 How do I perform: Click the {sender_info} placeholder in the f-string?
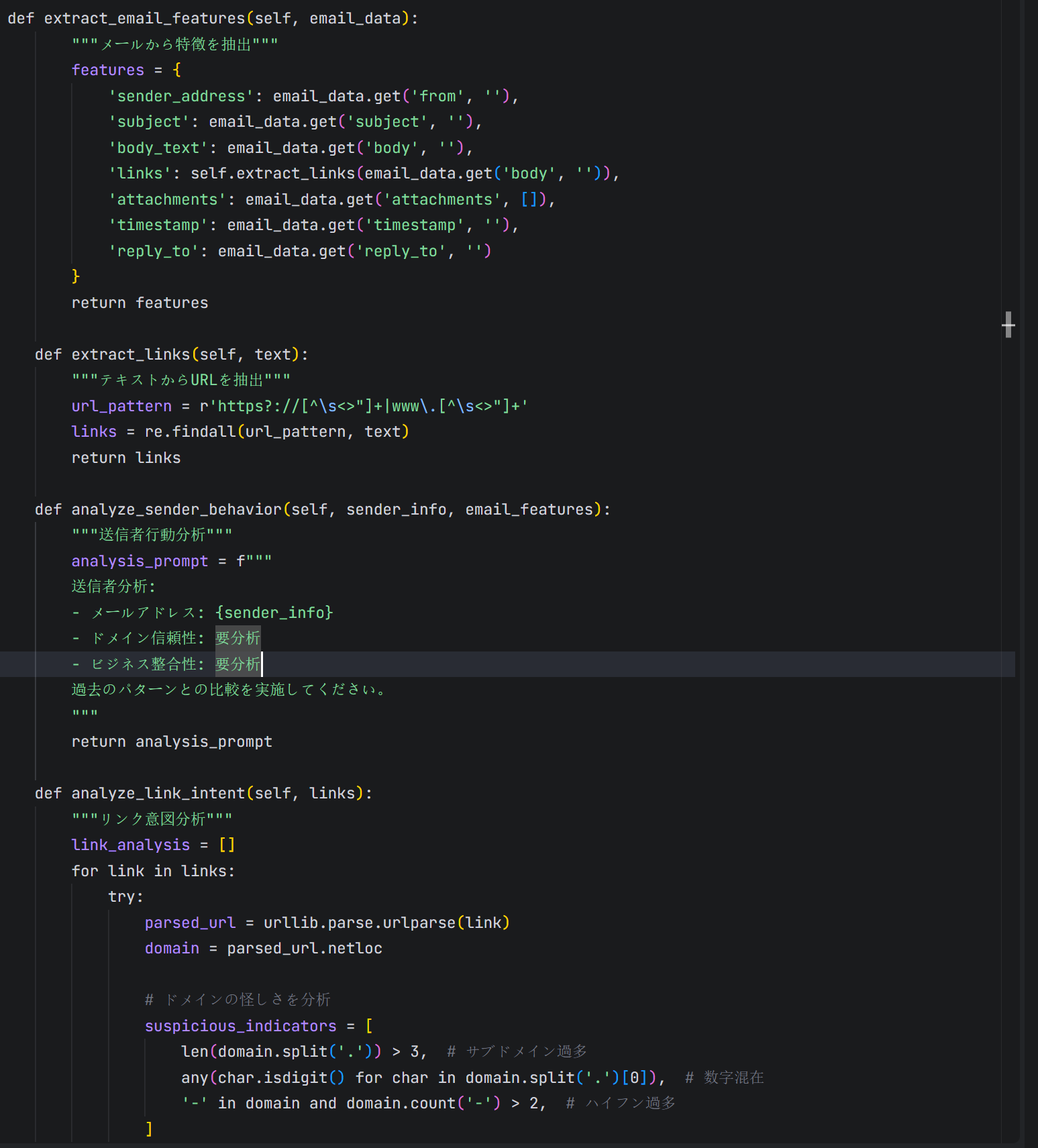(x=274, y=613)
